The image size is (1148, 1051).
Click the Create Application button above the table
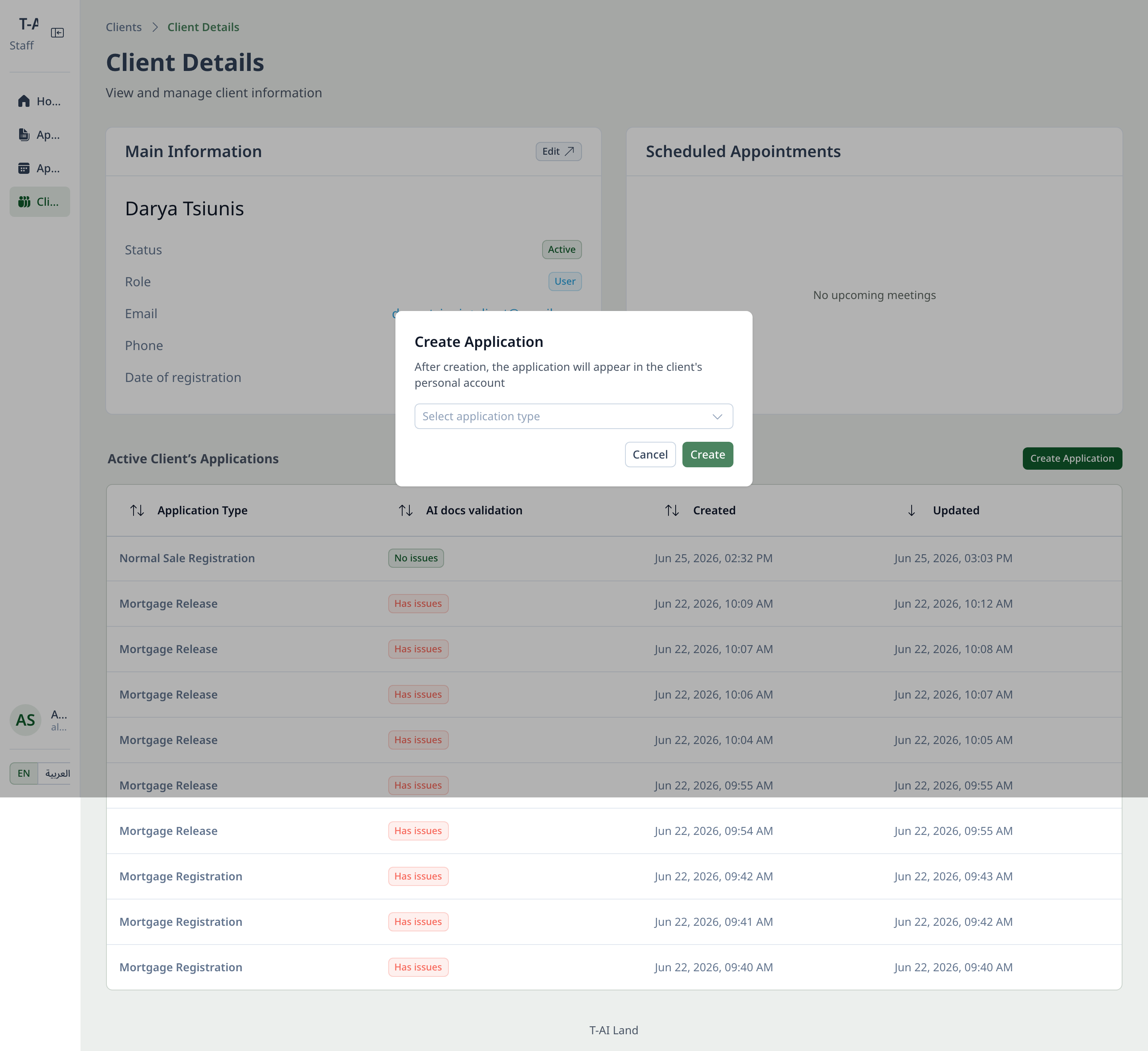pos(1072,459)
